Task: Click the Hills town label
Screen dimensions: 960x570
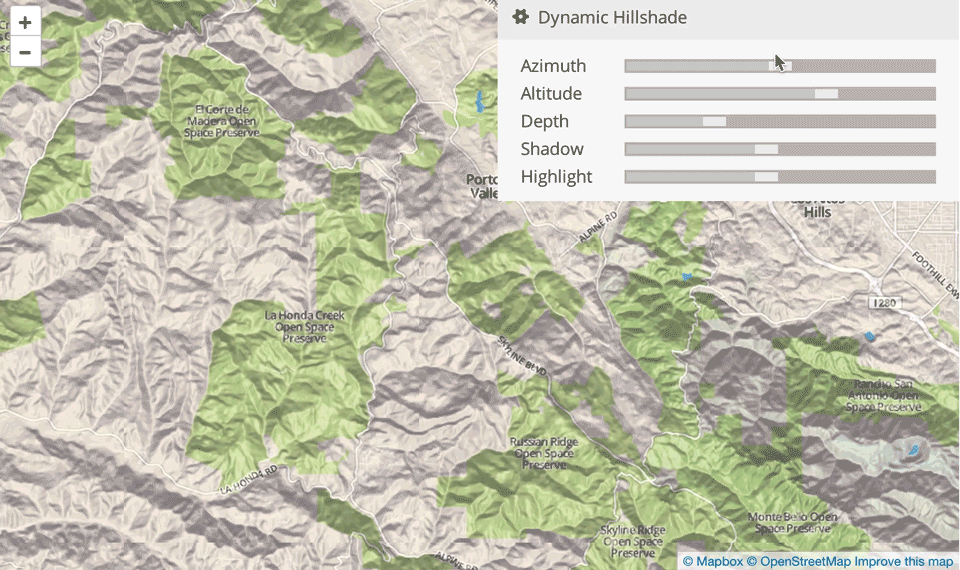Action: pyautogui.click(x=817, y=212)
